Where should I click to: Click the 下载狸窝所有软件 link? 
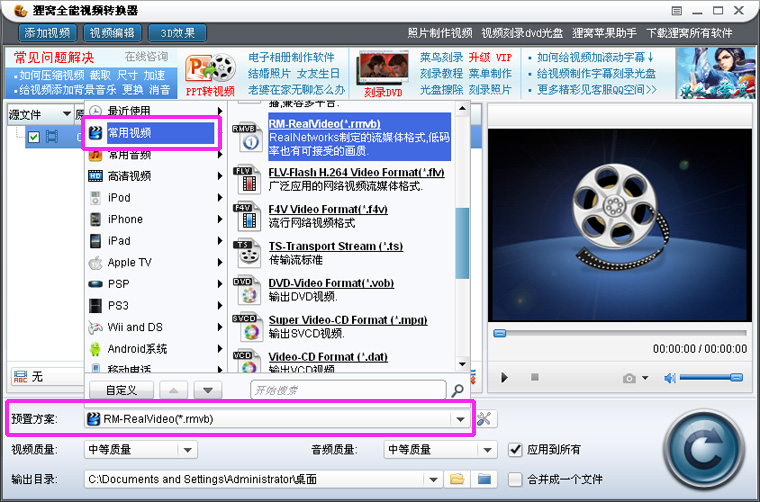(689, 33)
